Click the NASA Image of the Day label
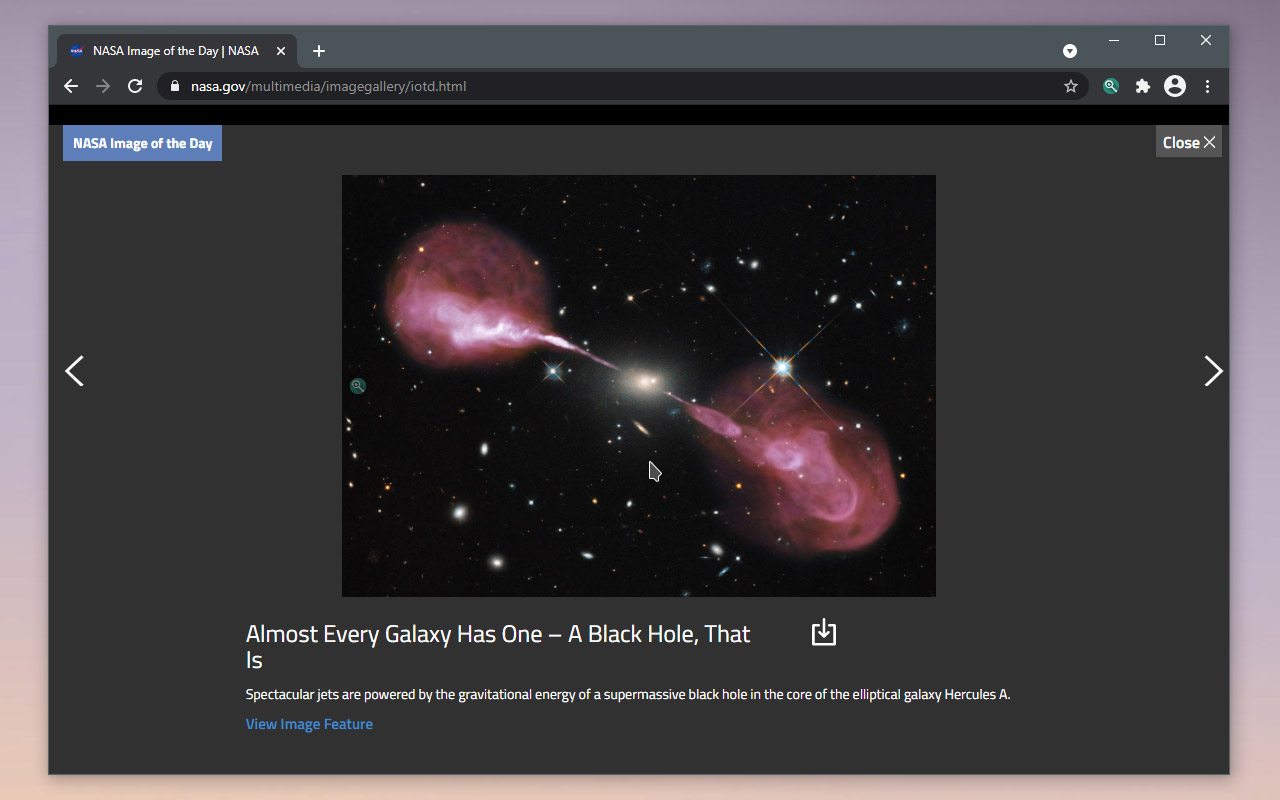The image size is (1280, 800). click(x=142, y=143)
